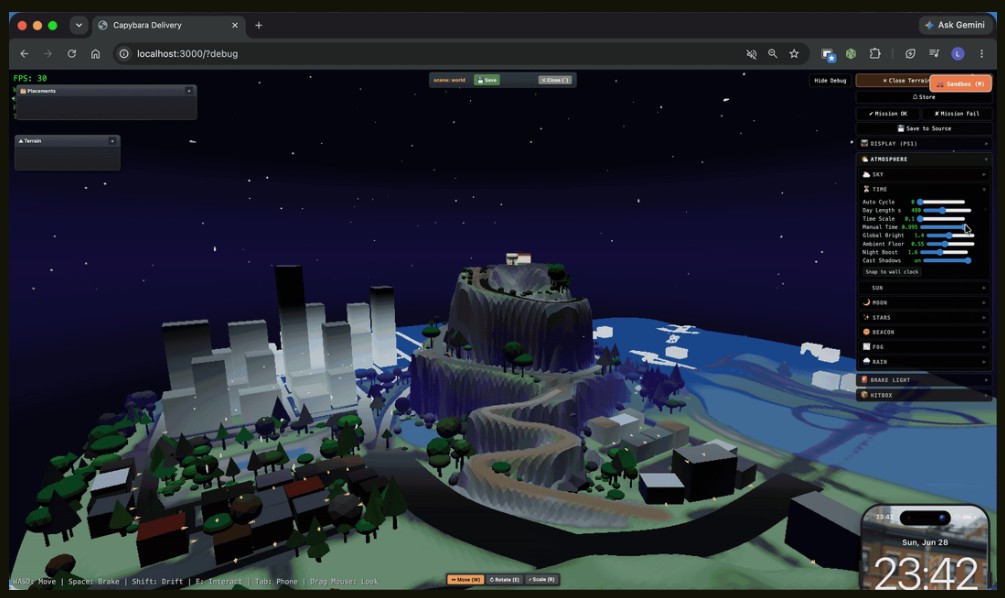Viewport: 1005px width, 598px height.
Task: Click the house on the mountain top
Action: coord(519,258)
